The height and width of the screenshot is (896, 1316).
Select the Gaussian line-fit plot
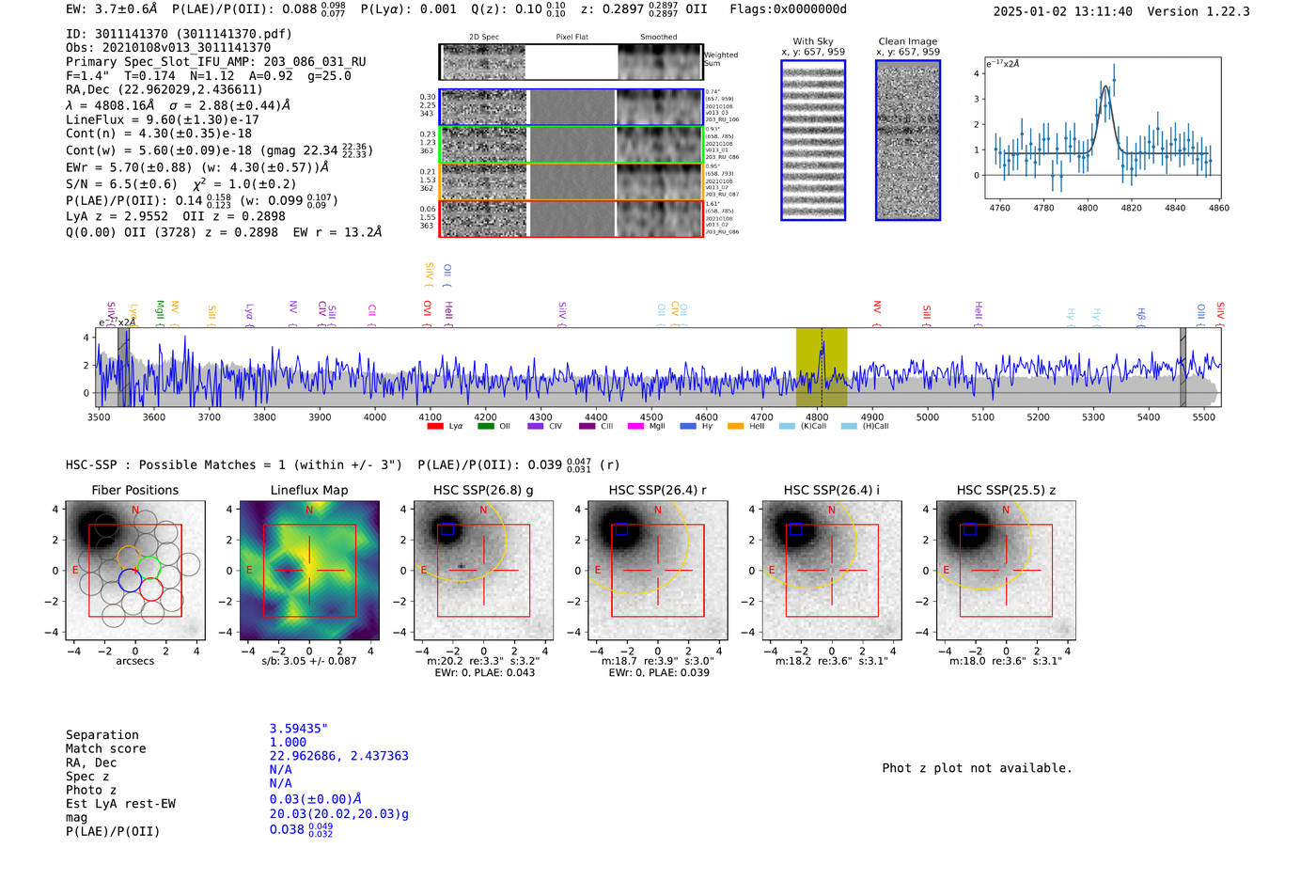click(x=1102, y=130)
